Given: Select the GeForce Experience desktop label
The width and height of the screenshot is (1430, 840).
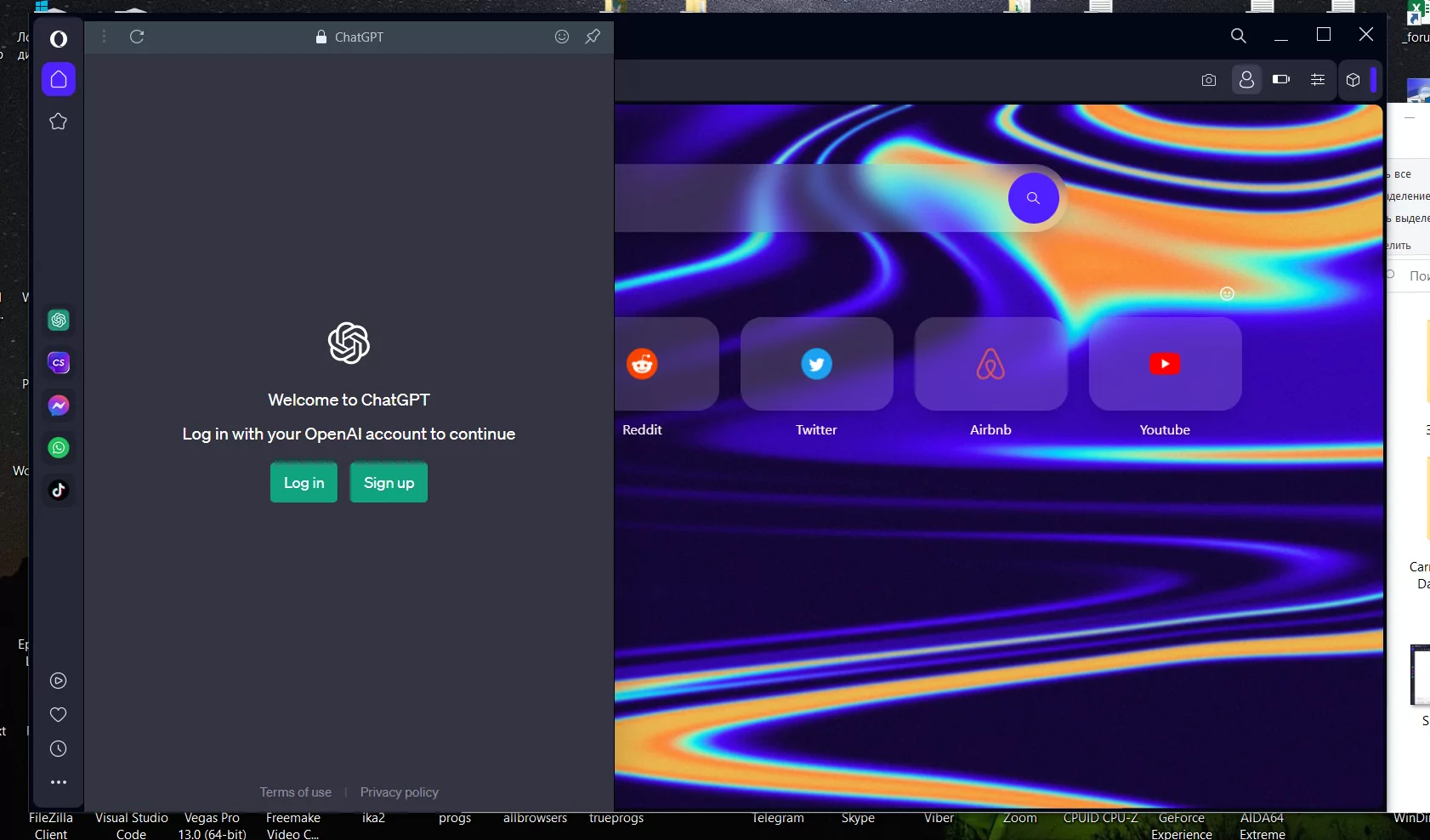Looking at the screenshot, I should click(1182, 826).
